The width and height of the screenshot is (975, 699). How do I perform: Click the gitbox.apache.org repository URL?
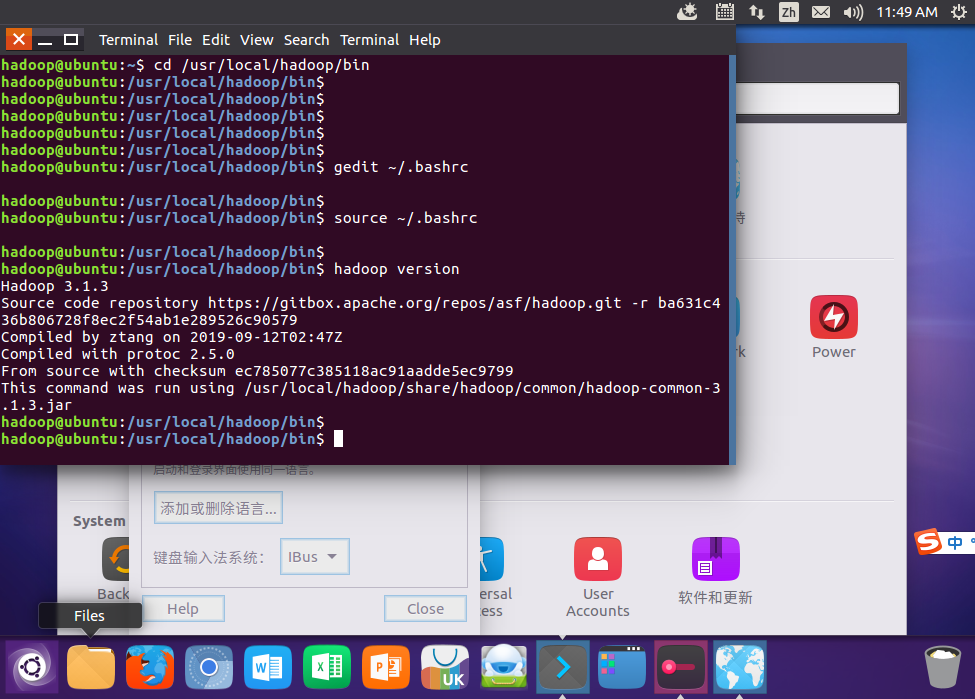(415, 303)
